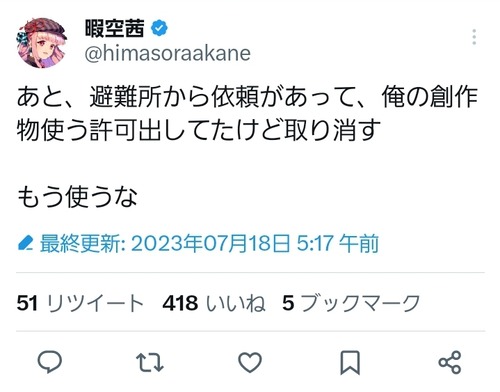Click the reply speech bubble icon
This screenshot has width=500, height=392.
pos(50,362)
